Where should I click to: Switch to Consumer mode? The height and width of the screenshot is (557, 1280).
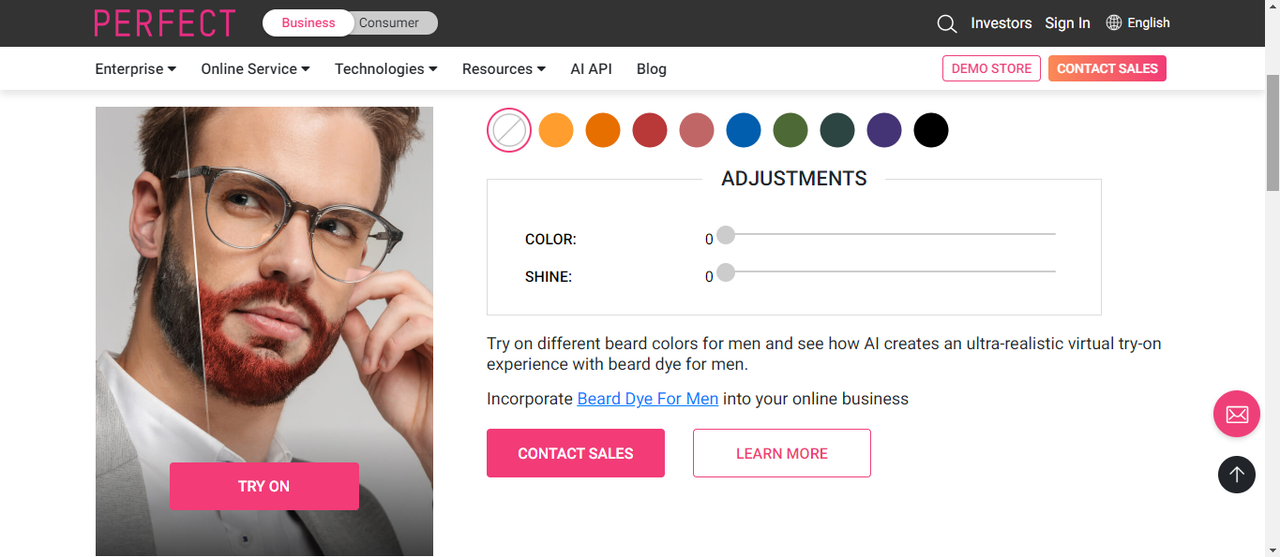coord(389,23)
